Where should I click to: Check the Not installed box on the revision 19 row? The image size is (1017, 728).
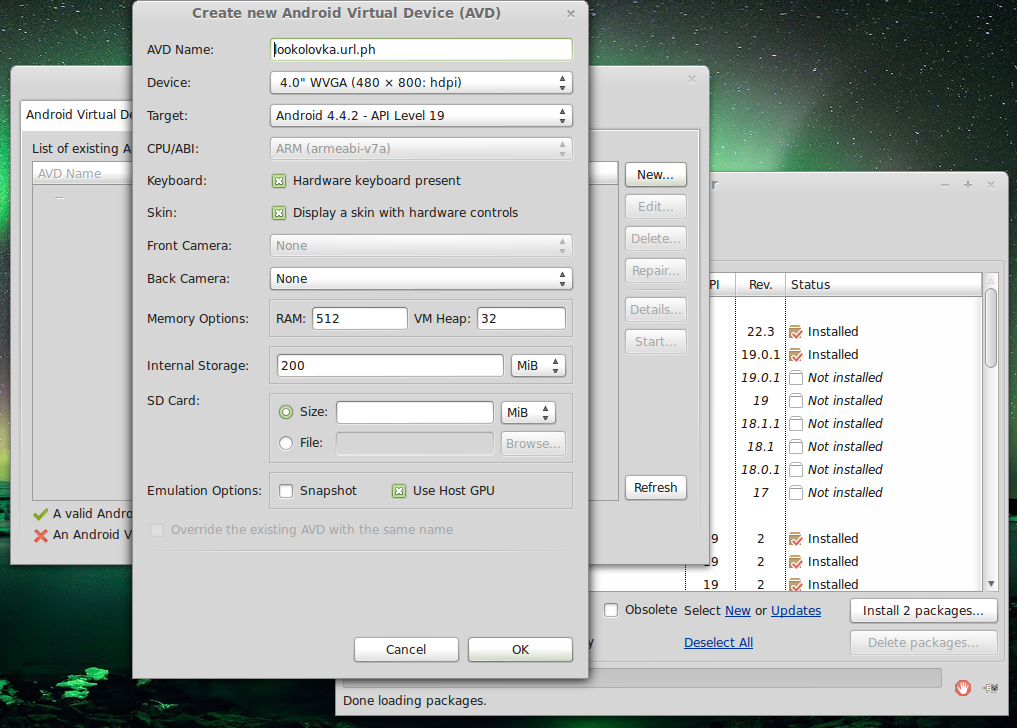(x=796, y=401)
